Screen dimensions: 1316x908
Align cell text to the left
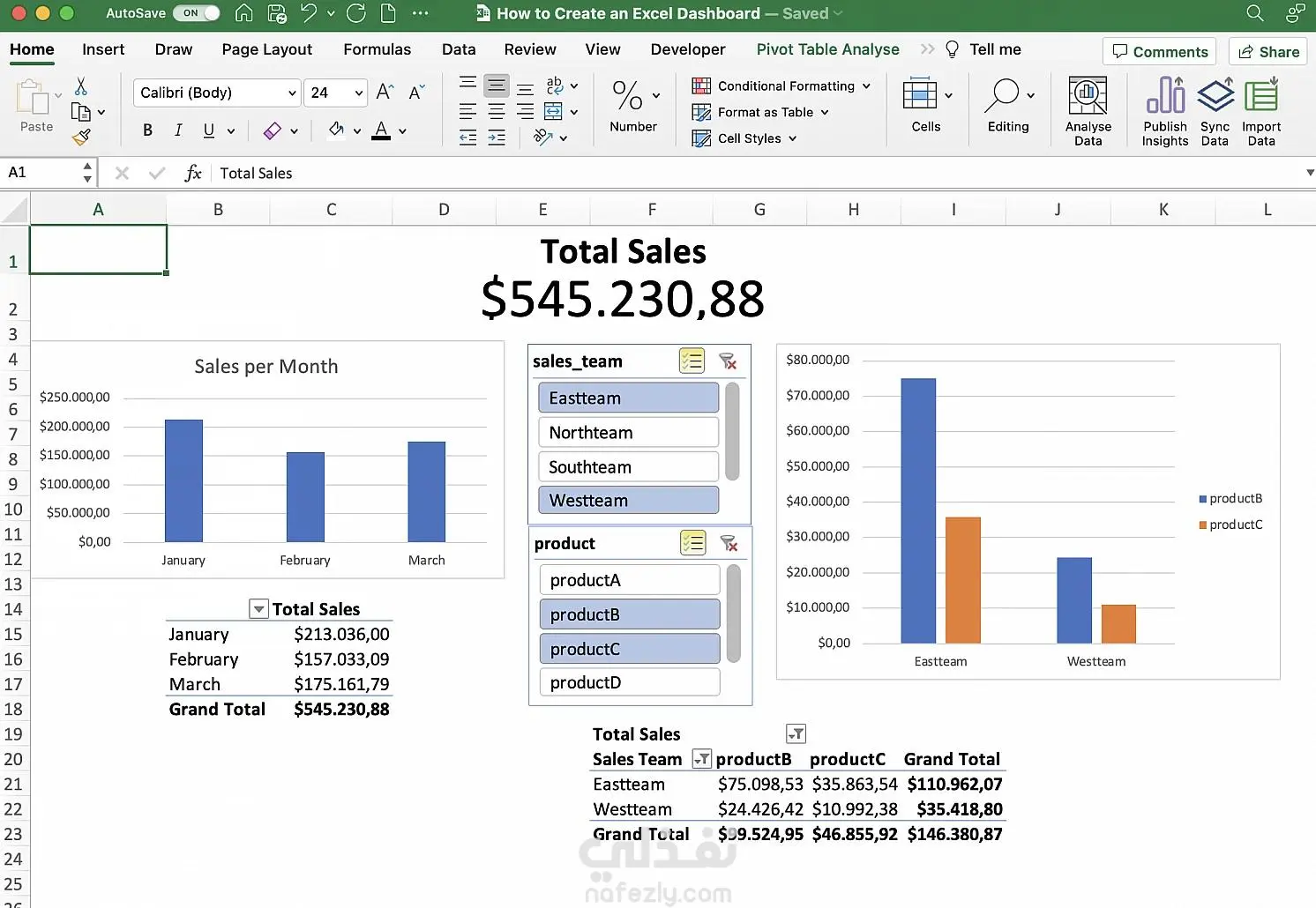coord(468,111)
